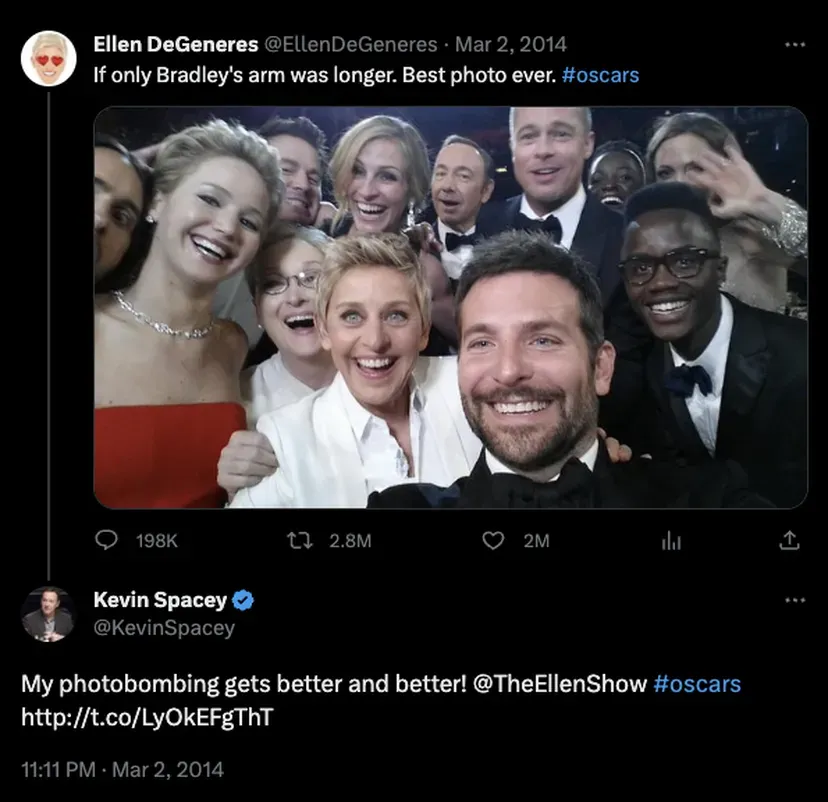Click the share icon on Ellen's tweet

pyautogui.click(x=789, y=540)
